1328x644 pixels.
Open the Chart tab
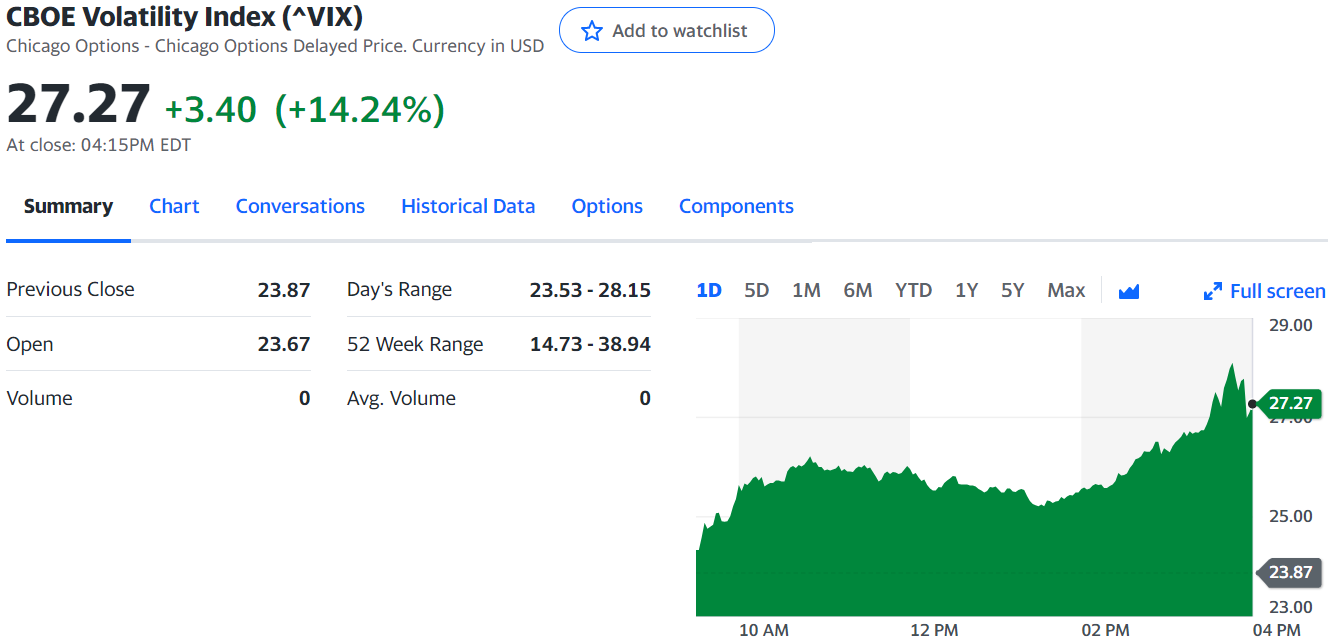click(174, 206)
